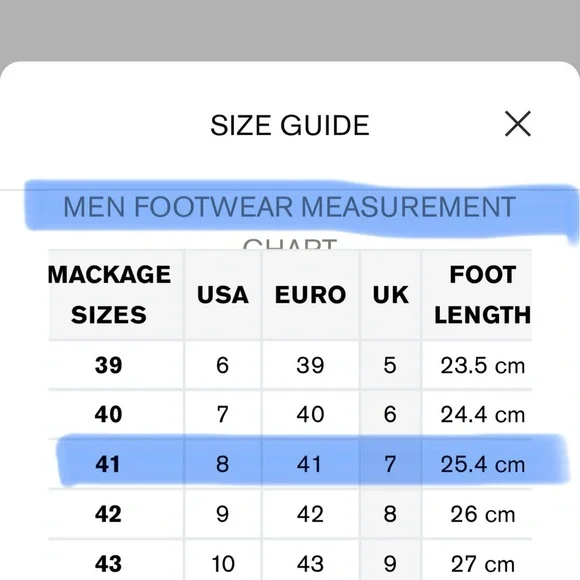Close the Size Guide panel
This screenshot has height=580, width=580.
coord(517,124)
